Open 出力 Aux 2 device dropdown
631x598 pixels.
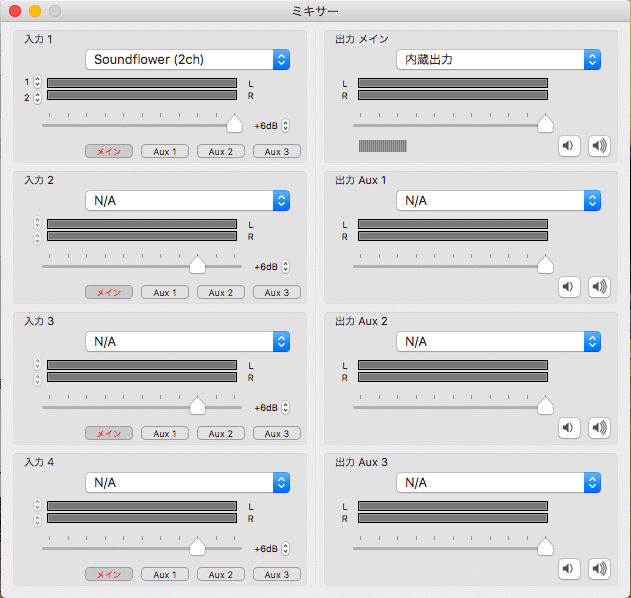[499, 341]
